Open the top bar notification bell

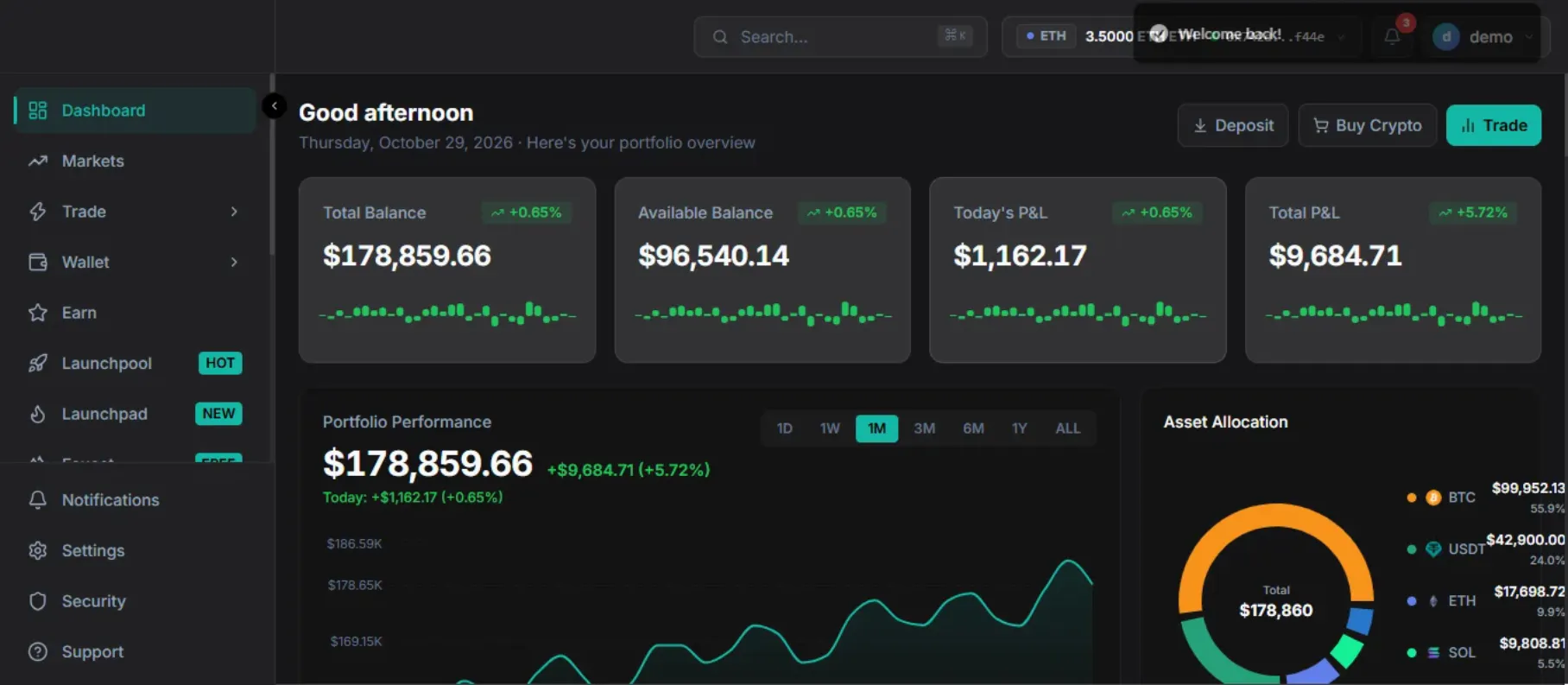coord(1392,36)
